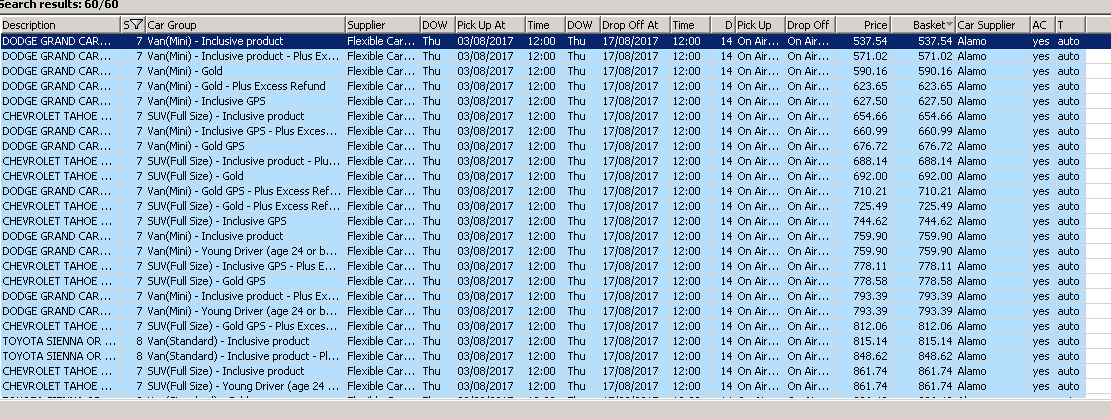
Task: Select the SUV(Full Size) - Inclusive GPS cell
Action: point(245,221)
